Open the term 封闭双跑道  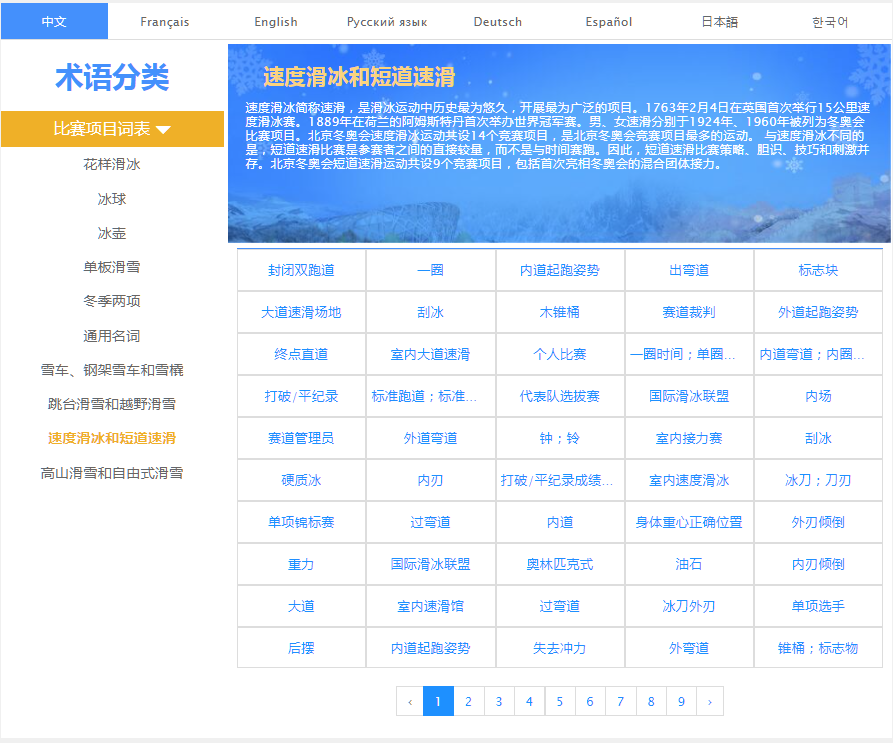(x=301, y=270)
